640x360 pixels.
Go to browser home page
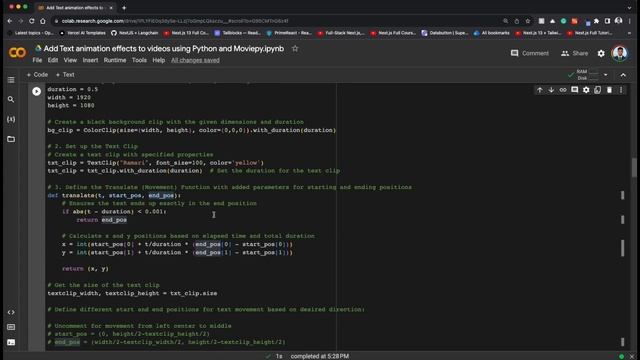click(43, 21)
